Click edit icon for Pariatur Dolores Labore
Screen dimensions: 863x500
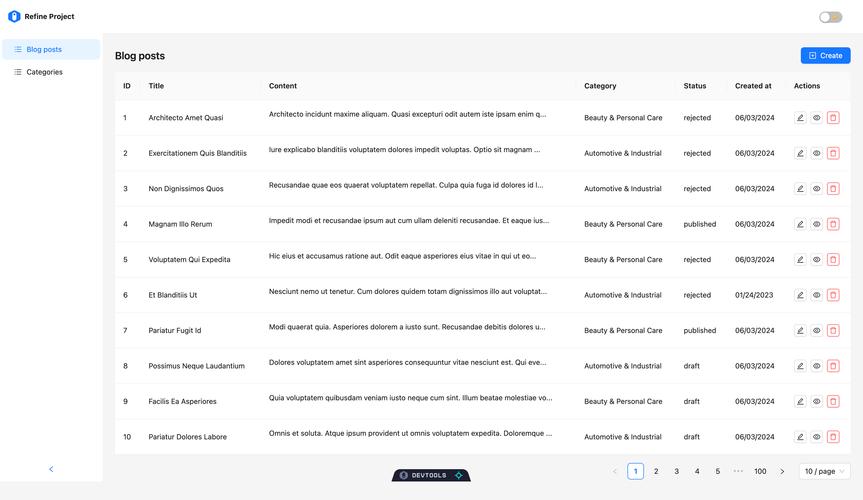(800, 437)
